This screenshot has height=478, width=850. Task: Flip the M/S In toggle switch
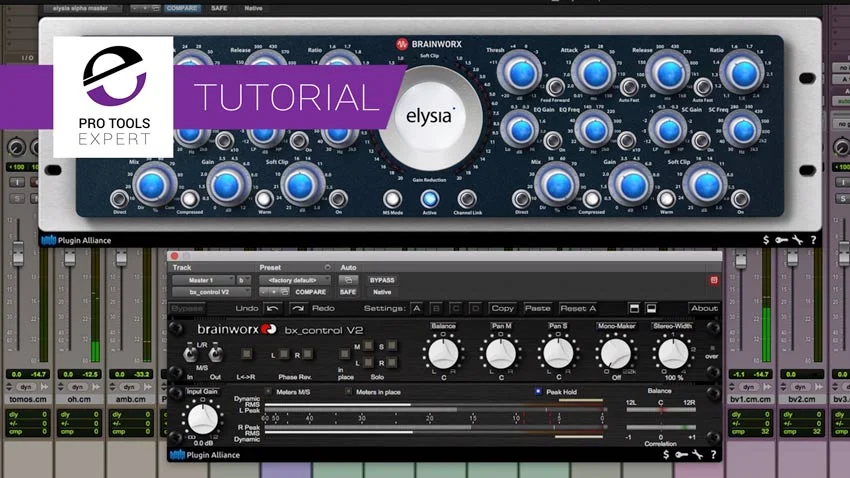coord(190,353)
